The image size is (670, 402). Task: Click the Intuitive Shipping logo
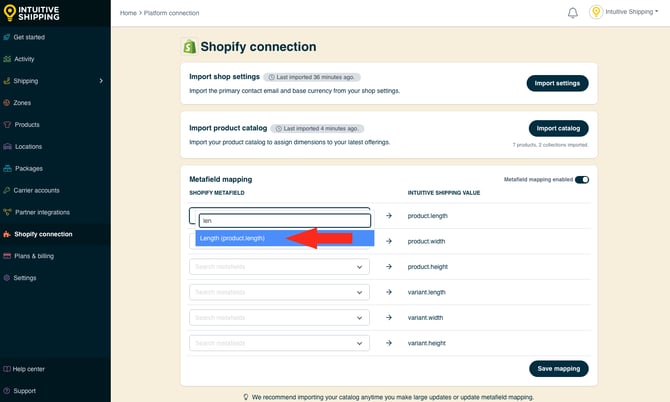(31, 13)
